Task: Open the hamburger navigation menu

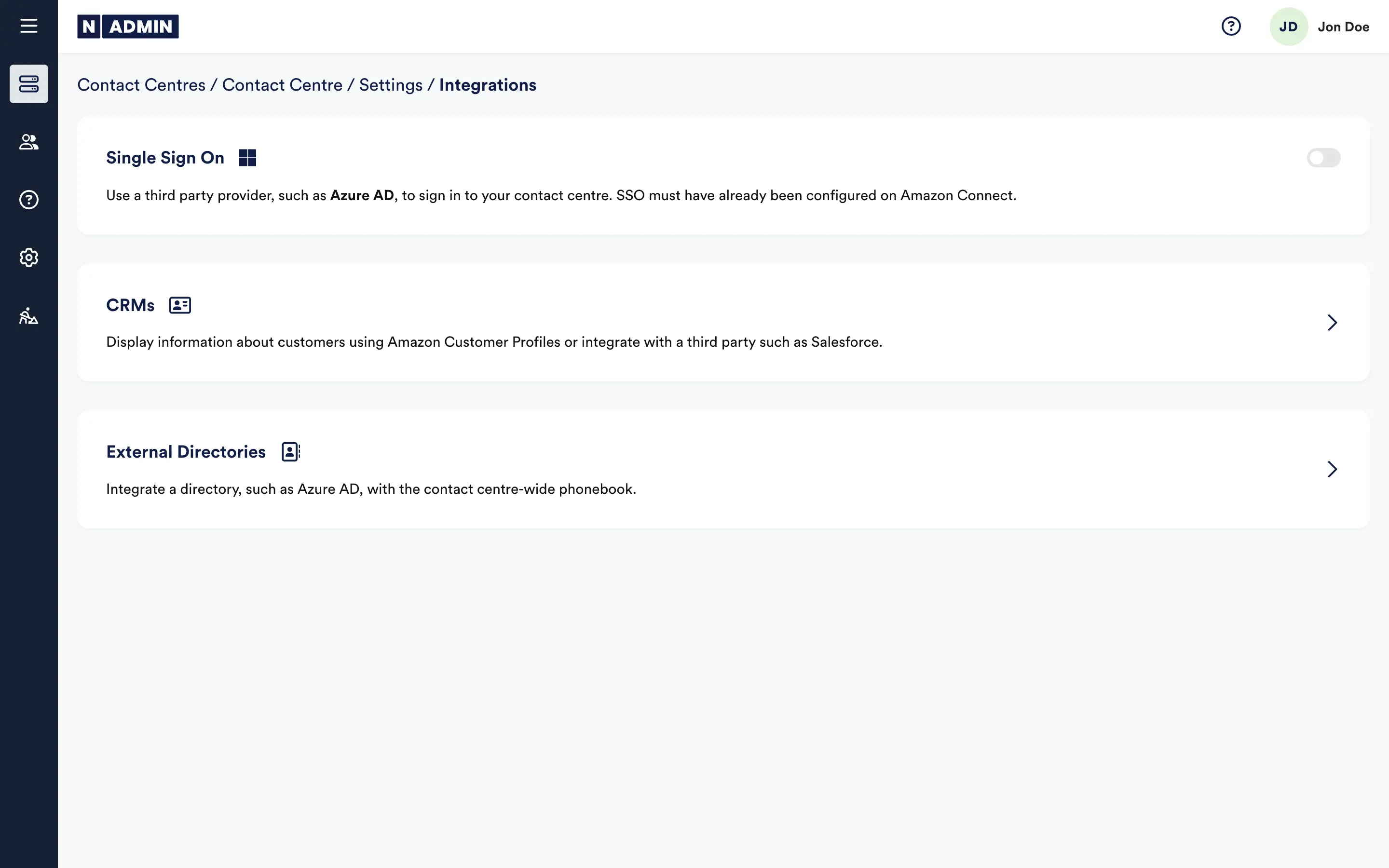Action: point(29,26)
